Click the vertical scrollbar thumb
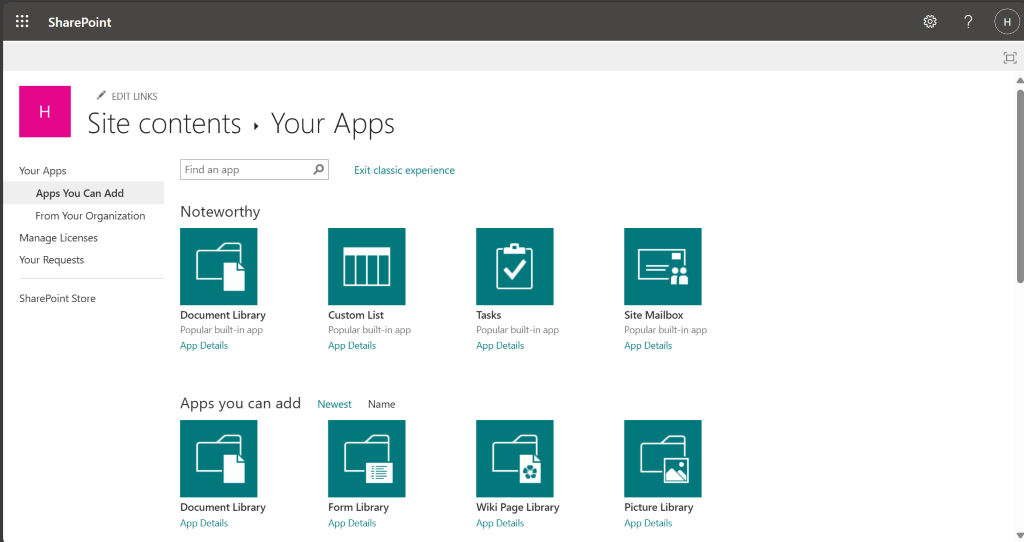This screenshot has width=1024, height=542. click(x=1020, y=186)
